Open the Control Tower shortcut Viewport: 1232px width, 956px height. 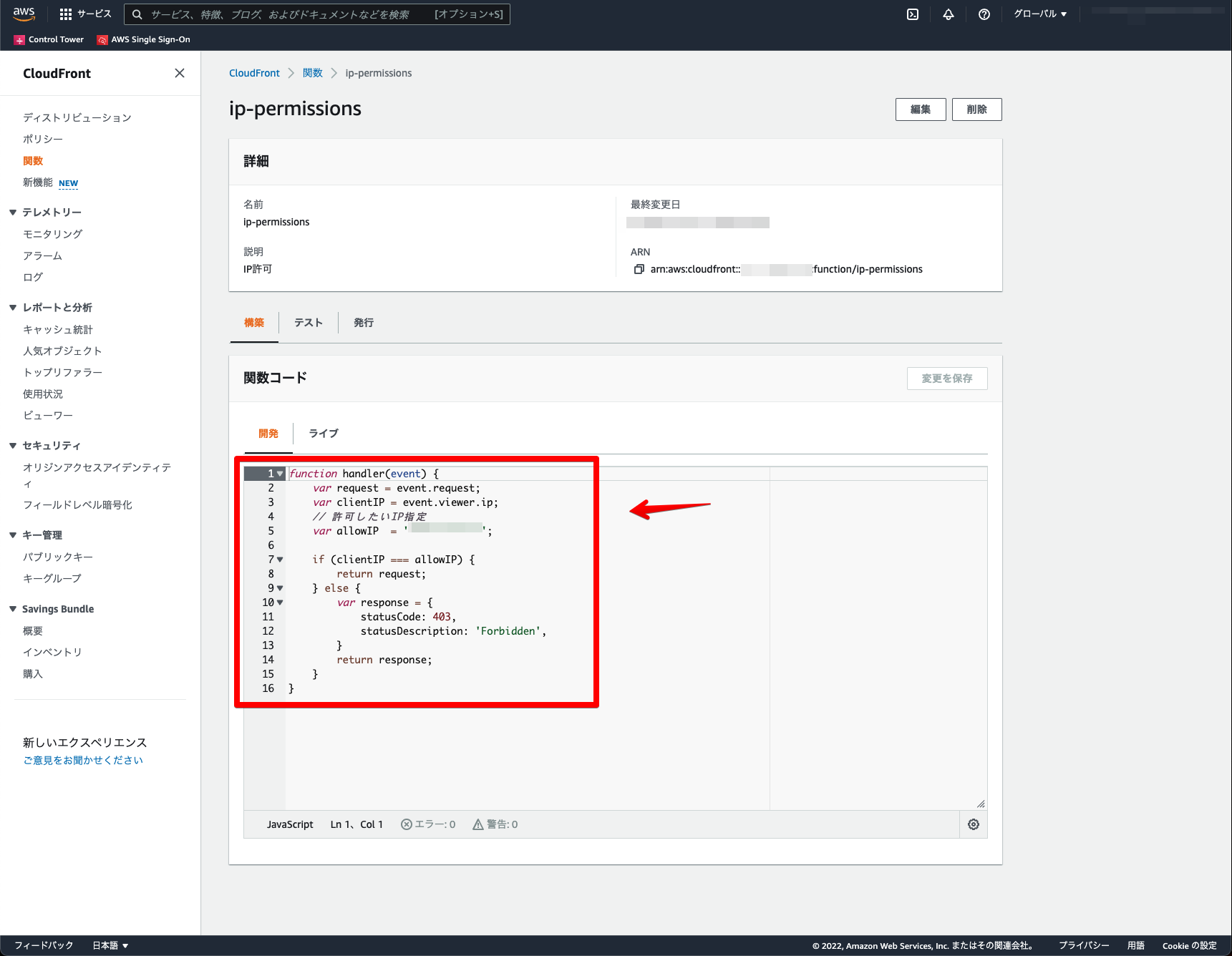pos(49,39)
